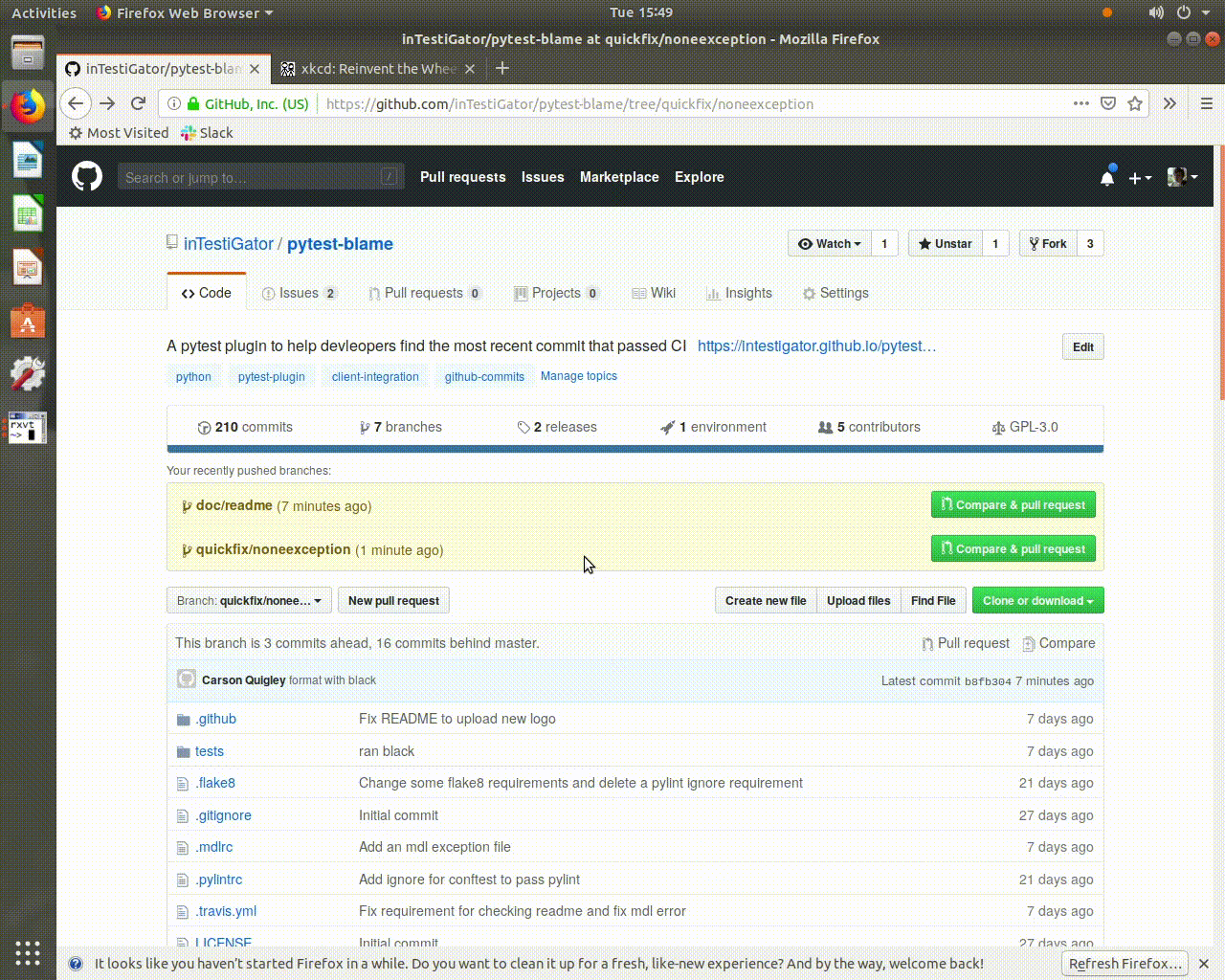Switch to Pull requests repository tab

tap(425, 293)
